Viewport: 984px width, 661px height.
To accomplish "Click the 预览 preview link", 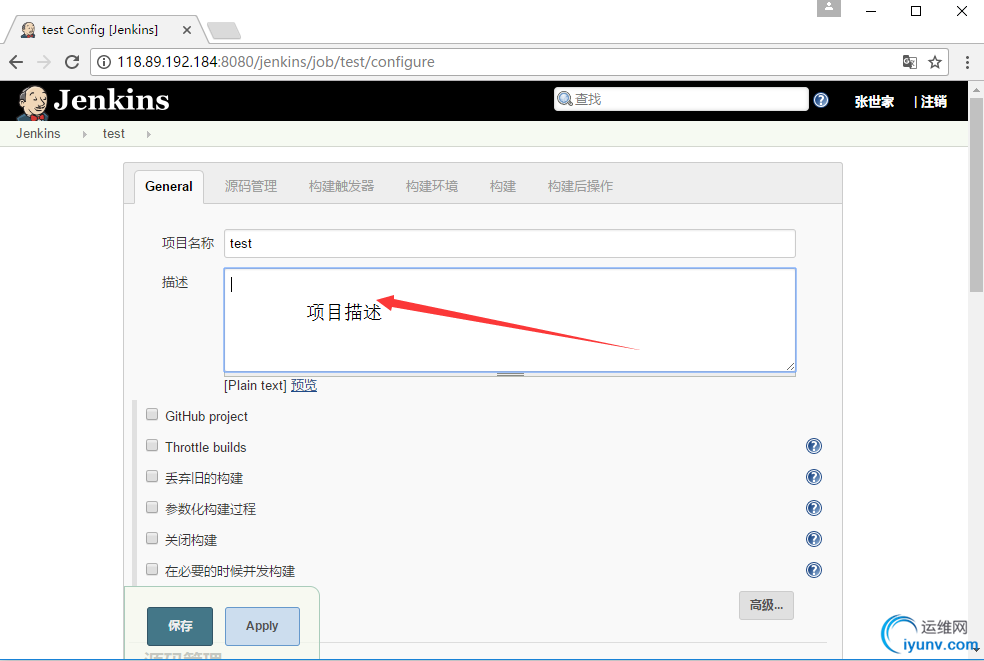I will (304, 385).
